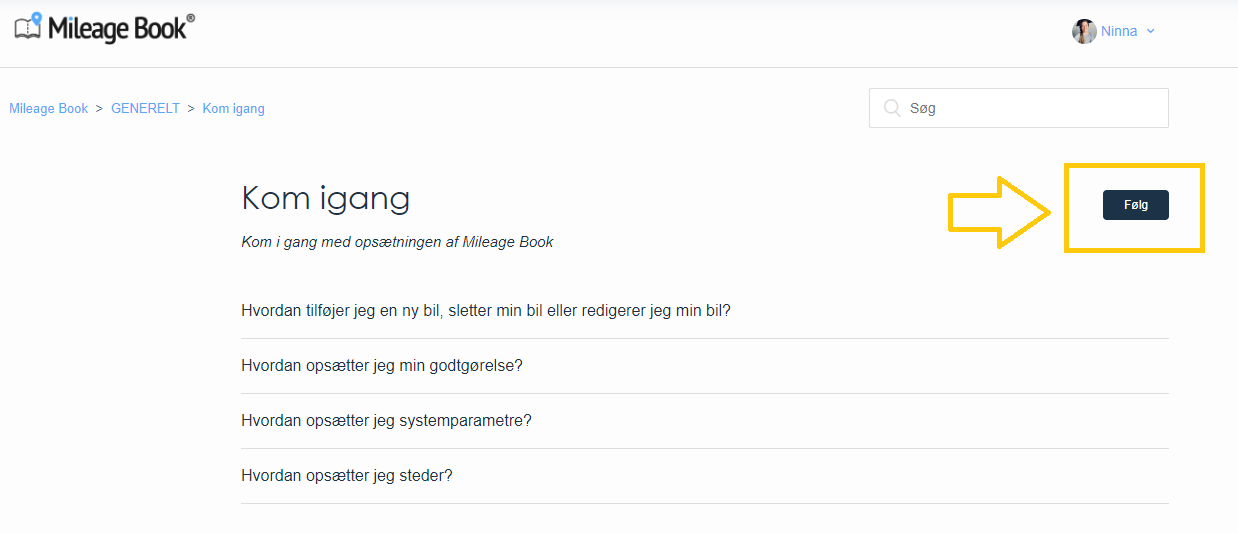Open article on opsætter min godtgørelse
The width and height of the screenshot is (1238, 533).
pos(382,365)
